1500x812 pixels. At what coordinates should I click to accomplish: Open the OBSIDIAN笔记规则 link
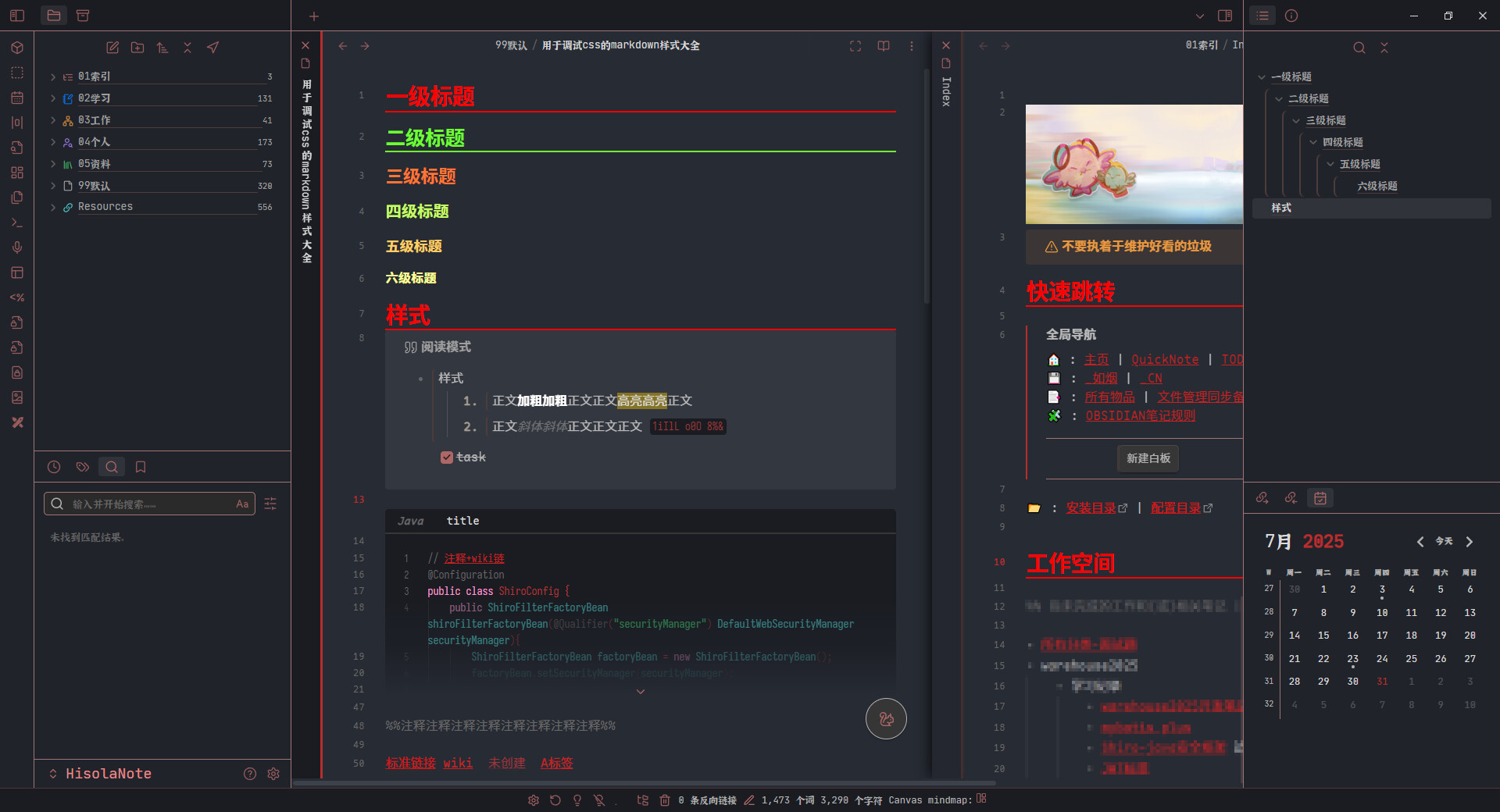tap(1141, 416)
